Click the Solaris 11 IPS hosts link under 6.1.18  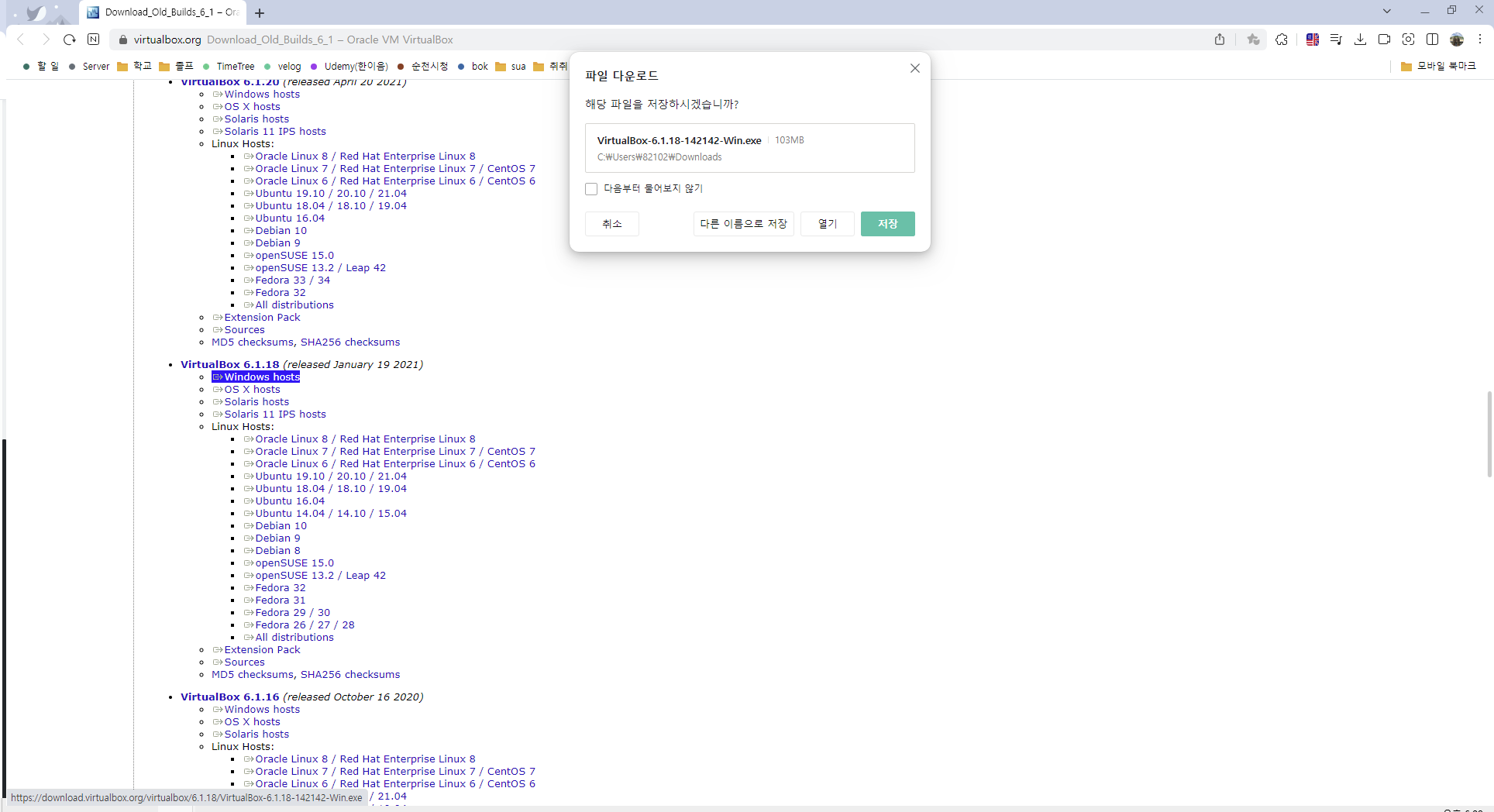275,415
